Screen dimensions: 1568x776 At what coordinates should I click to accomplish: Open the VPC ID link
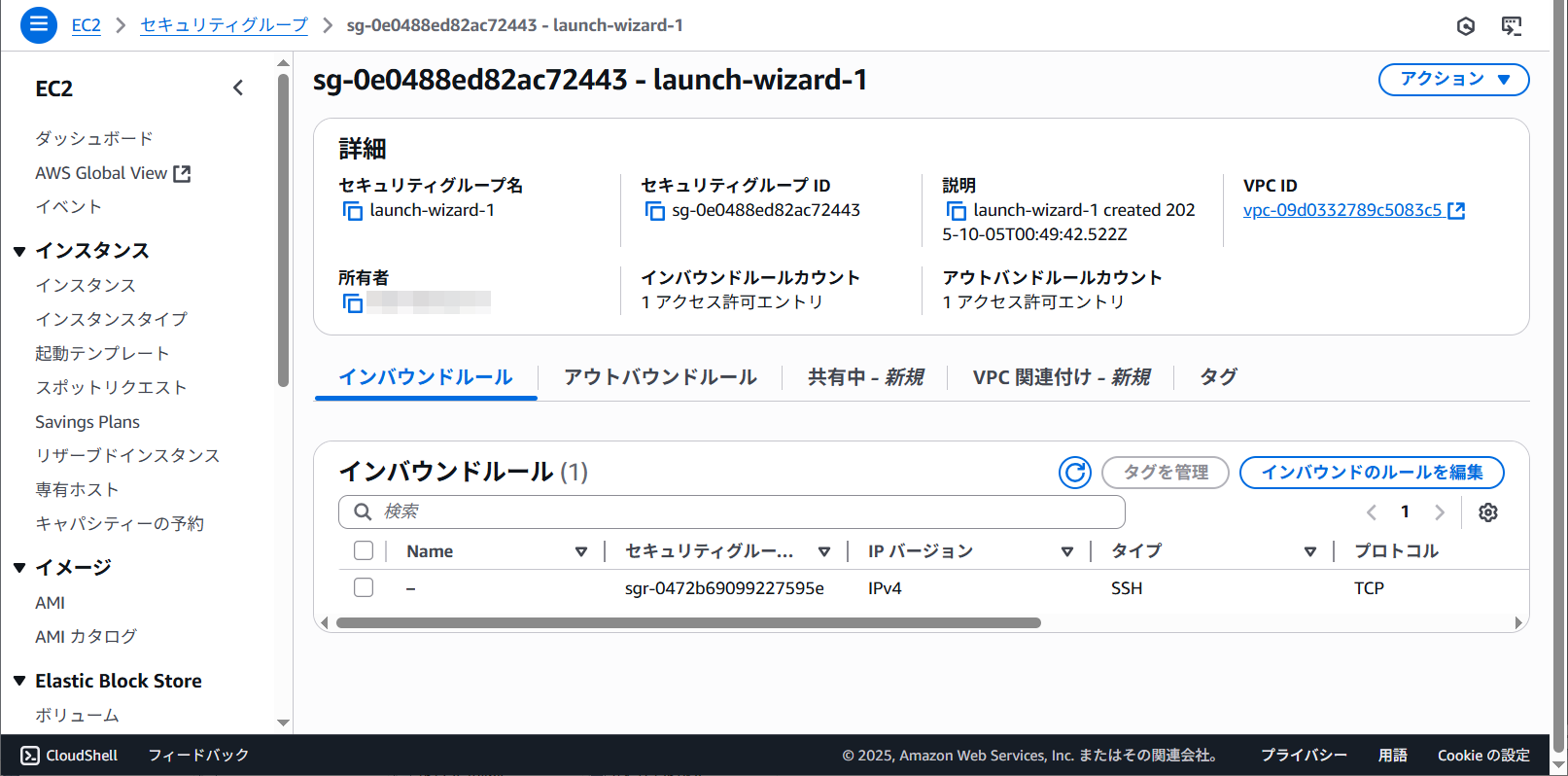(x=1342, y=210)
